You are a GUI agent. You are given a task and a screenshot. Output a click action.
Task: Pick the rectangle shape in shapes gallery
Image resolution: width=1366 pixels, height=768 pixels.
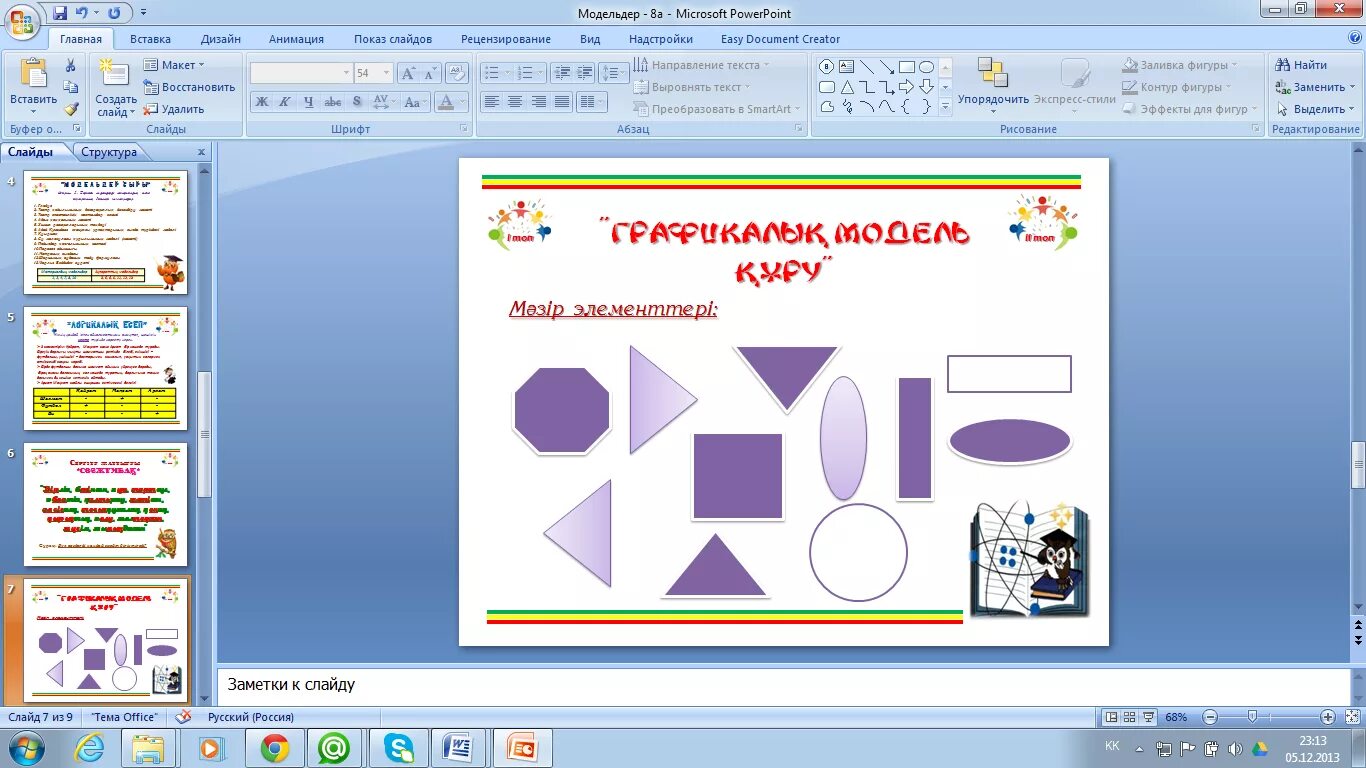tap(907, 67)
